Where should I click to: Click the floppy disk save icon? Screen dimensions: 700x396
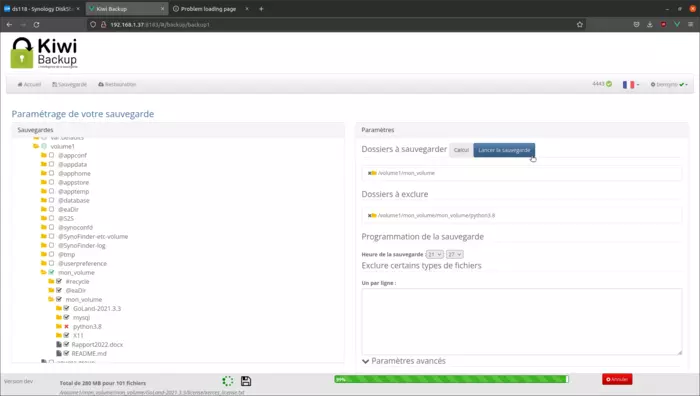coord(246,381)
